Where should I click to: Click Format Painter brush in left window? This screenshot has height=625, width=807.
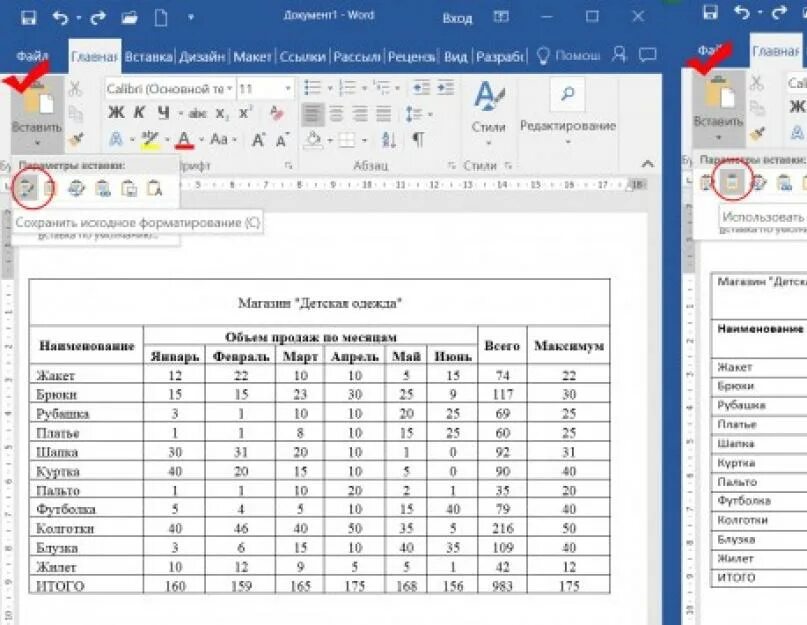76,139
